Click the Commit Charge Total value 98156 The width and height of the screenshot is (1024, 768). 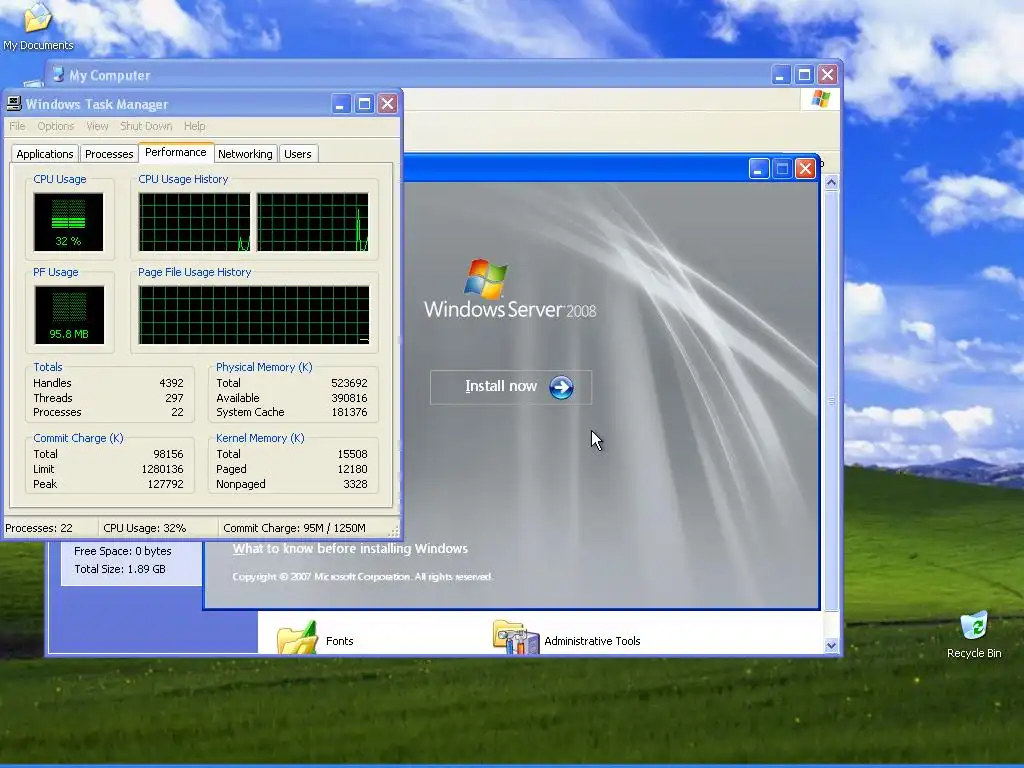[168, 454]
